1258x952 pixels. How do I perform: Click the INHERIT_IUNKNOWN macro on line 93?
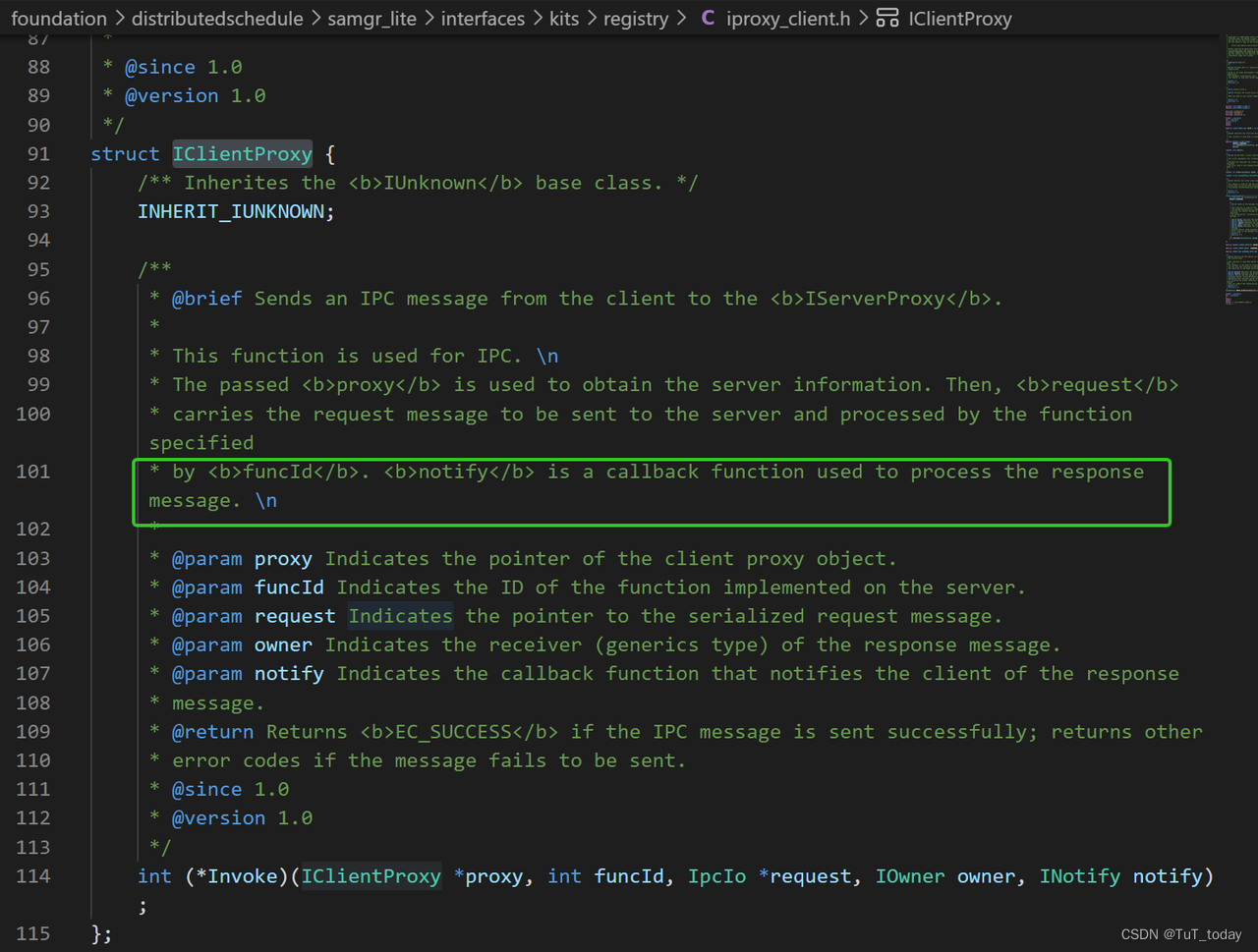tap(231, 211)
